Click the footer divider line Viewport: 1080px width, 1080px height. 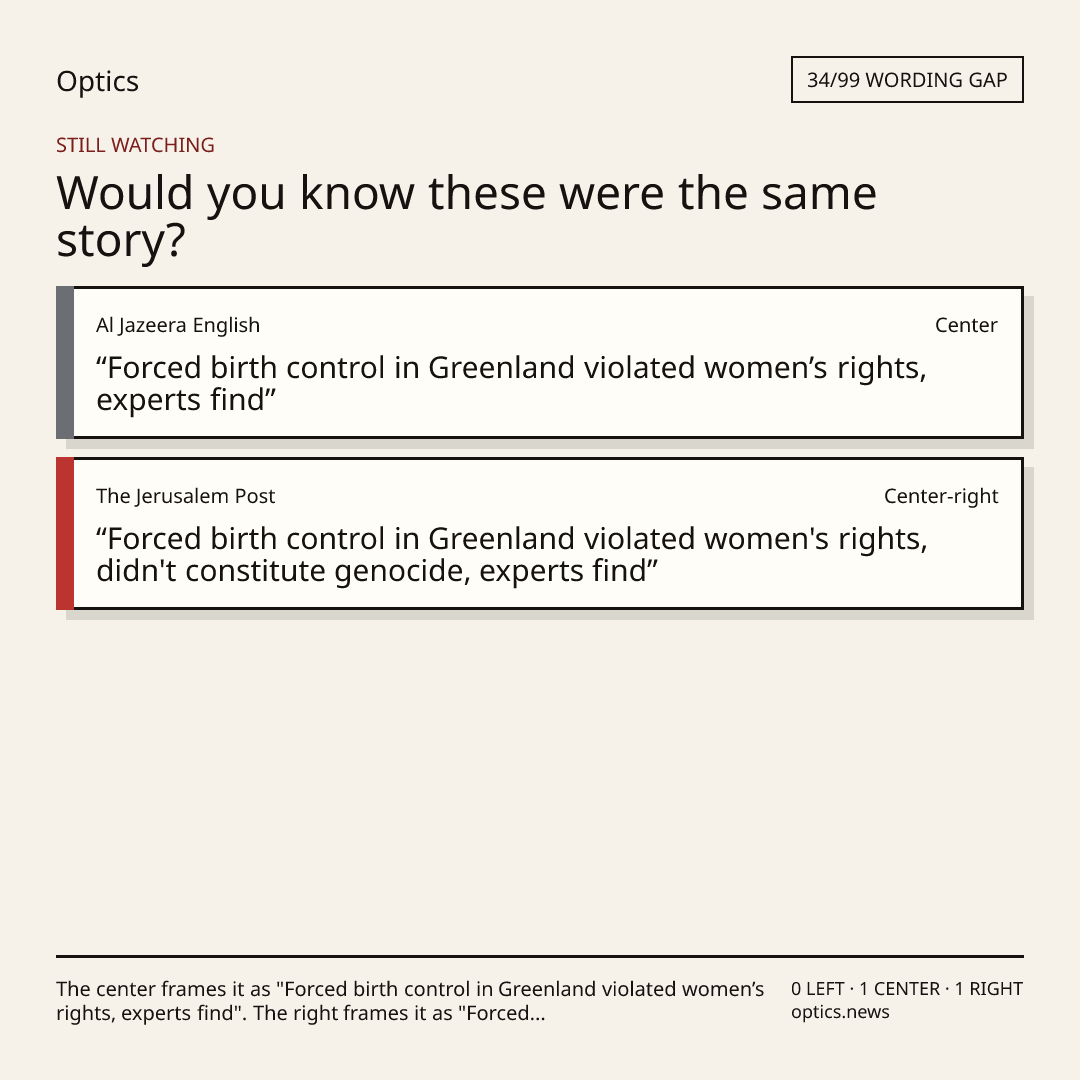point(540,956)
